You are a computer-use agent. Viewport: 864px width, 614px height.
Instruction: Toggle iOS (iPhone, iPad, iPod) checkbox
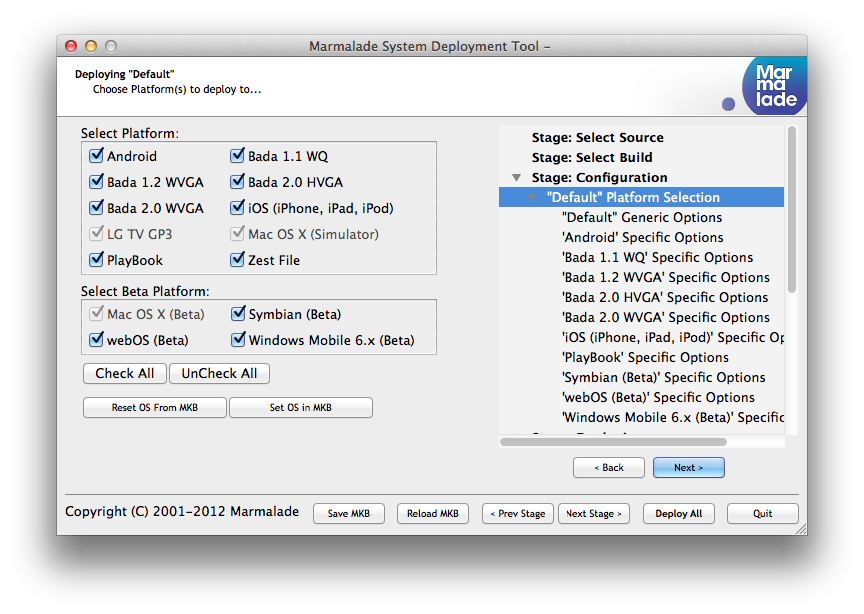point(238,208)
